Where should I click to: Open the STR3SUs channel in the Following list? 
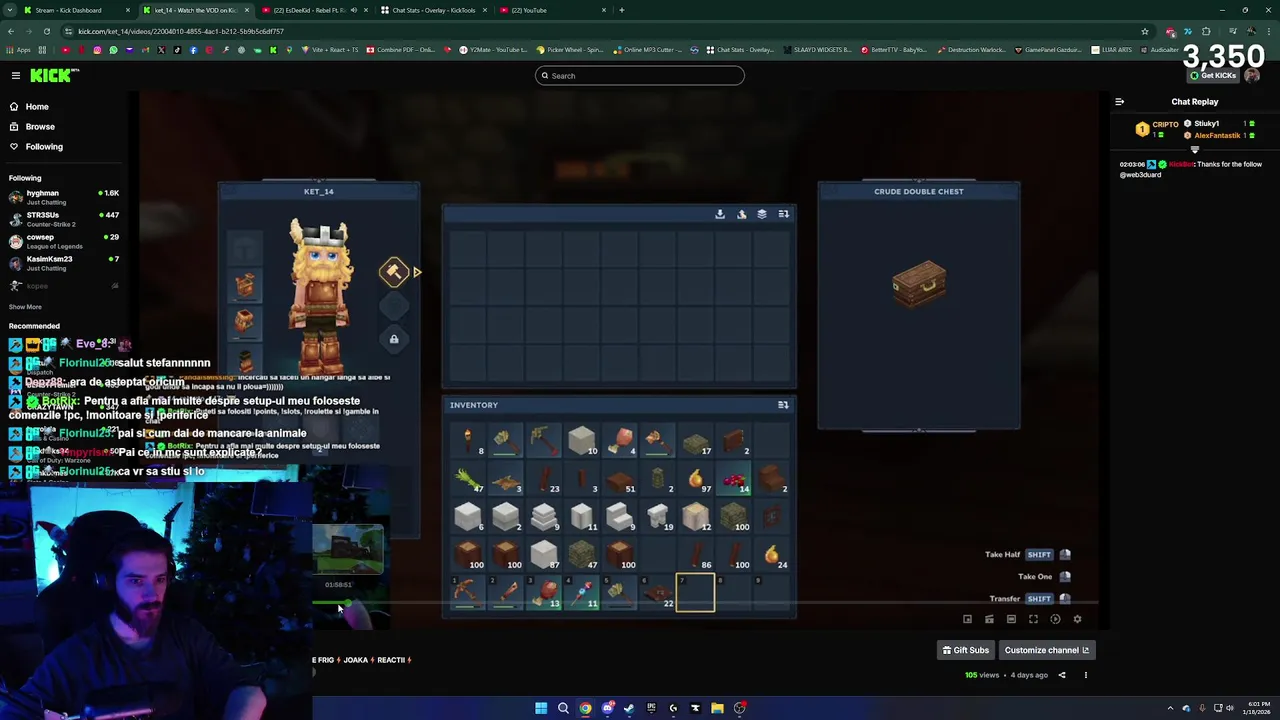[x=62, y=219]
